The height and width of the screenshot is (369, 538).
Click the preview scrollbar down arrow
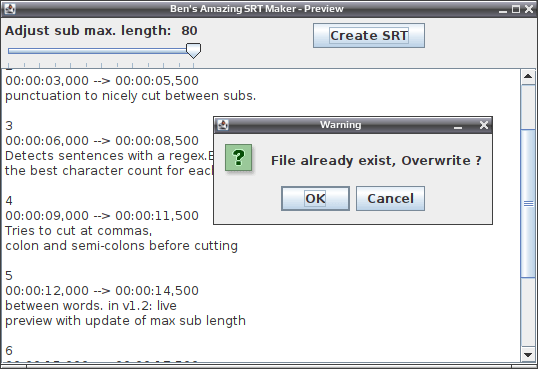(528, 355)
